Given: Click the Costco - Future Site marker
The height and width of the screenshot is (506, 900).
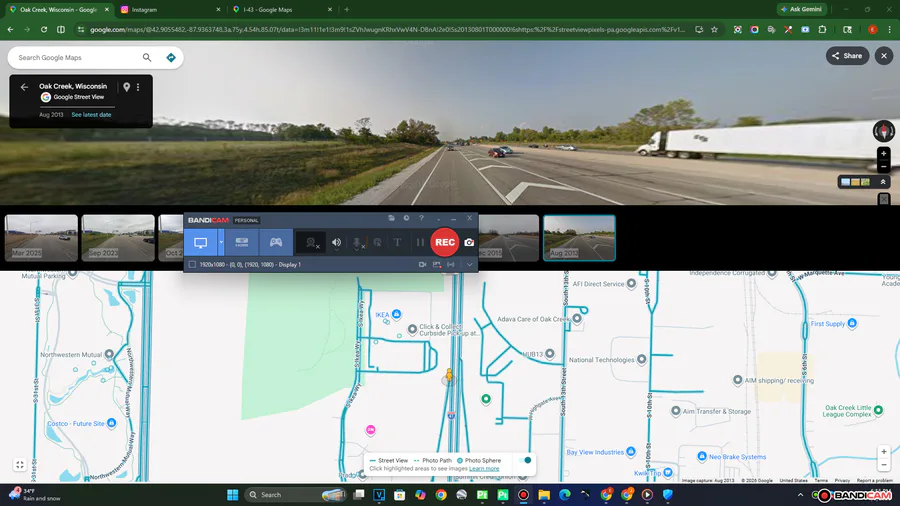Looking at the screenshot, I should 111,423.
